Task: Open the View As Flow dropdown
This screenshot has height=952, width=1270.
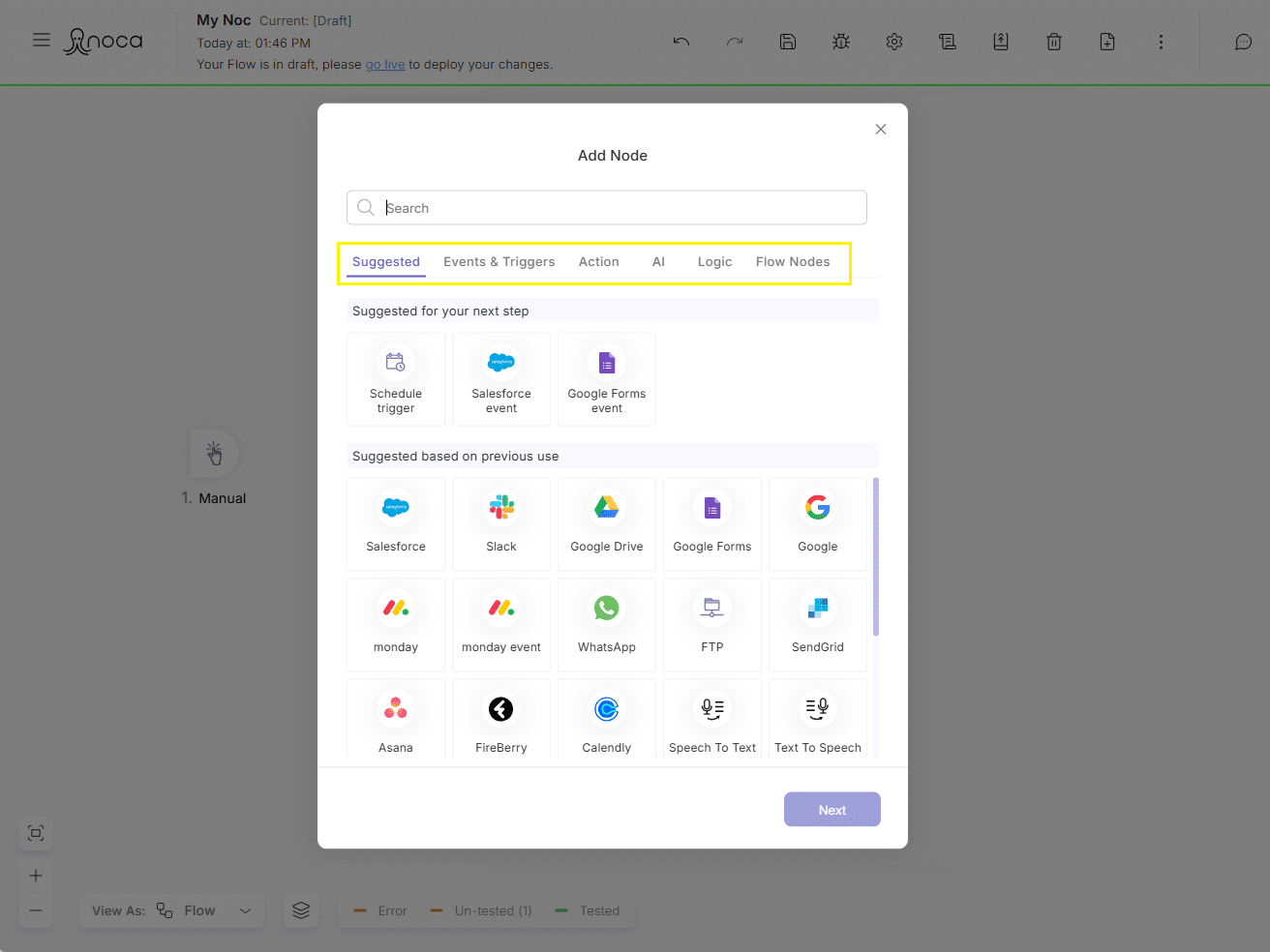Action: click(171, 910)
